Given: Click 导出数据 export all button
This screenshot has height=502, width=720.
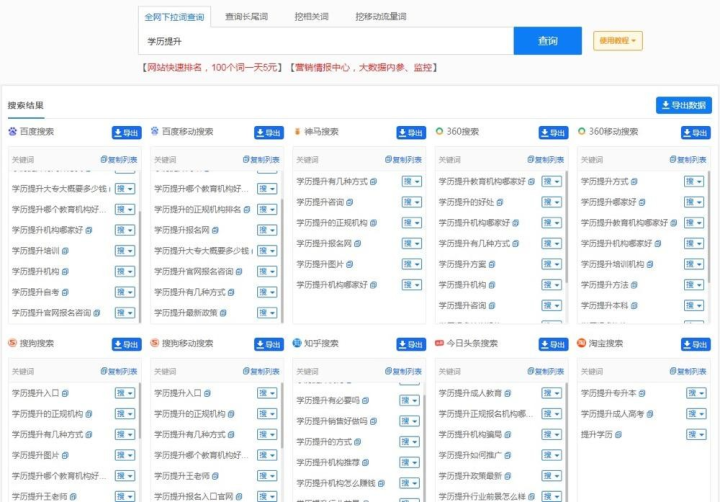Looking at the screenshot, I should (x=684, y=105).
